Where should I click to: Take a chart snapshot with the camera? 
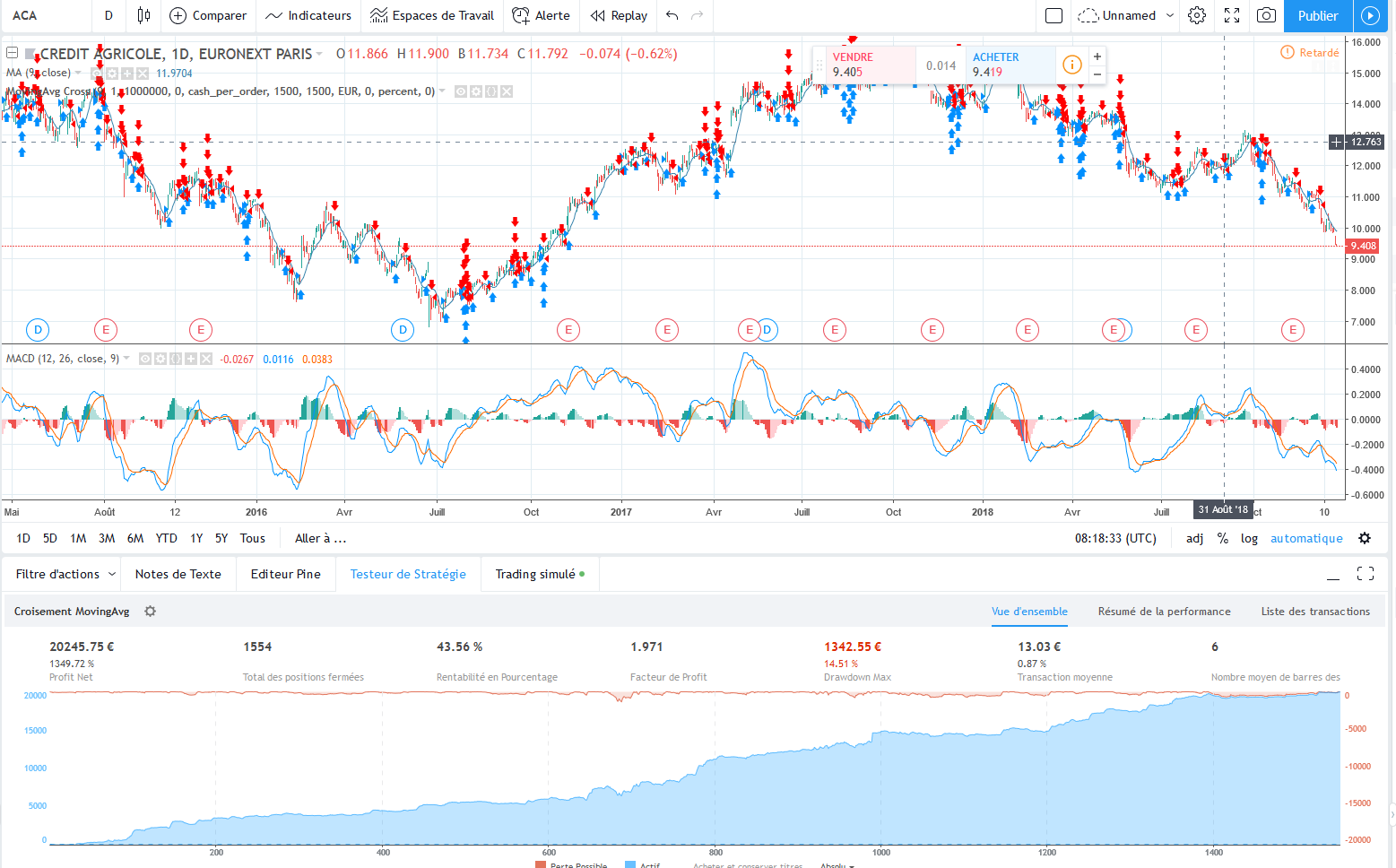pos(1266,15)
